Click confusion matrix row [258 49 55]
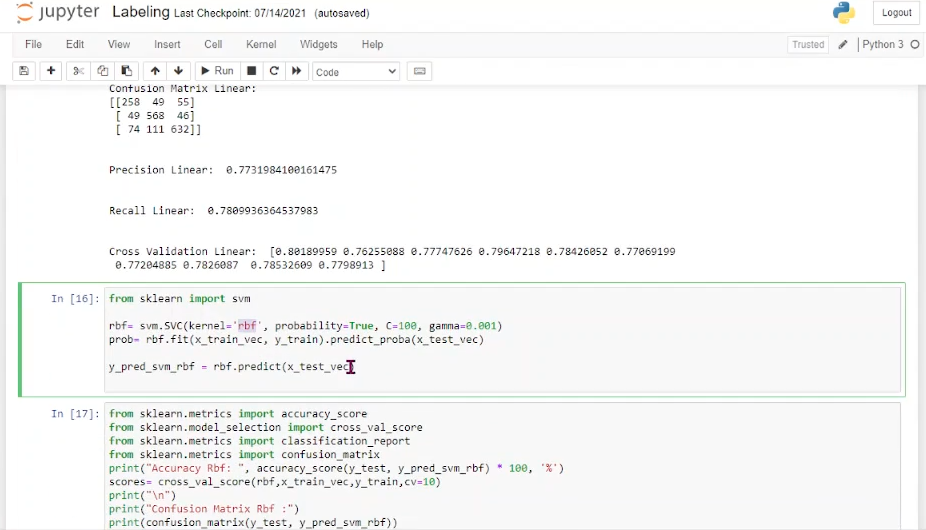Viewport: 926px width, 530px height. [x=152, y=102]
